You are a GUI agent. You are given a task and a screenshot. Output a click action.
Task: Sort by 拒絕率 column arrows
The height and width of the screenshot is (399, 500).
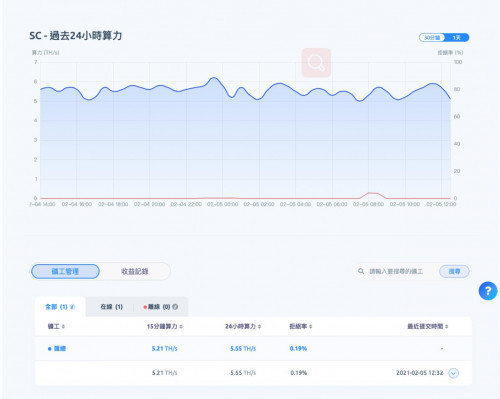coord(310,326)
